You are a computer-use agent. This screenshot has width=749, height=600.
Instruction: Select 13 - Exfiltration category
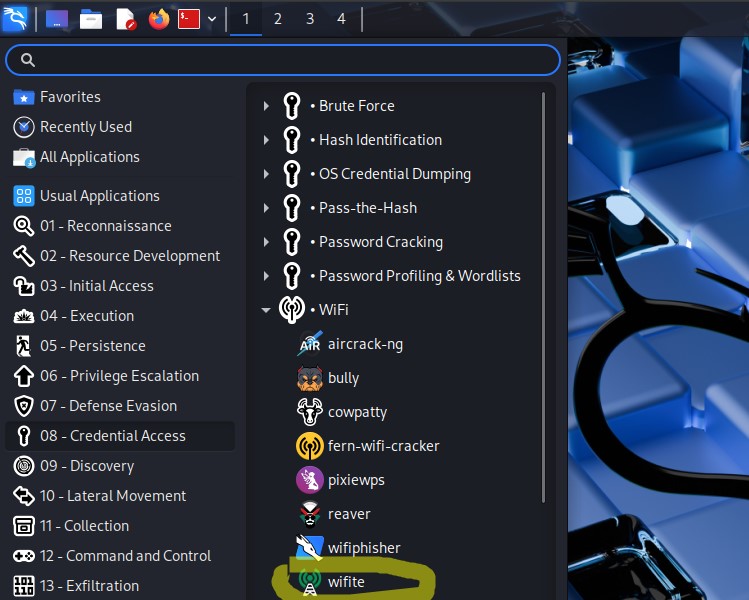click(119, 586)
